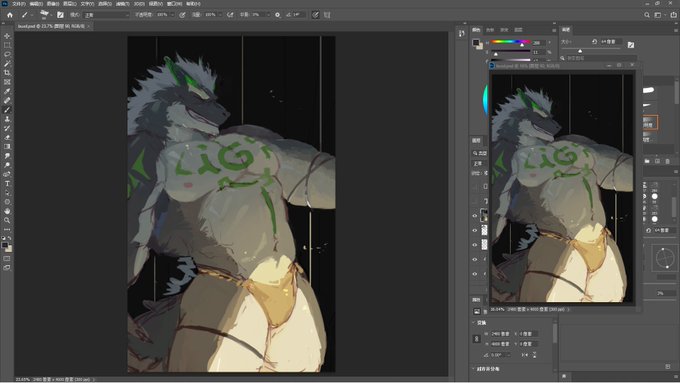Click the symmetry paint options button

(x=327, y=15)
